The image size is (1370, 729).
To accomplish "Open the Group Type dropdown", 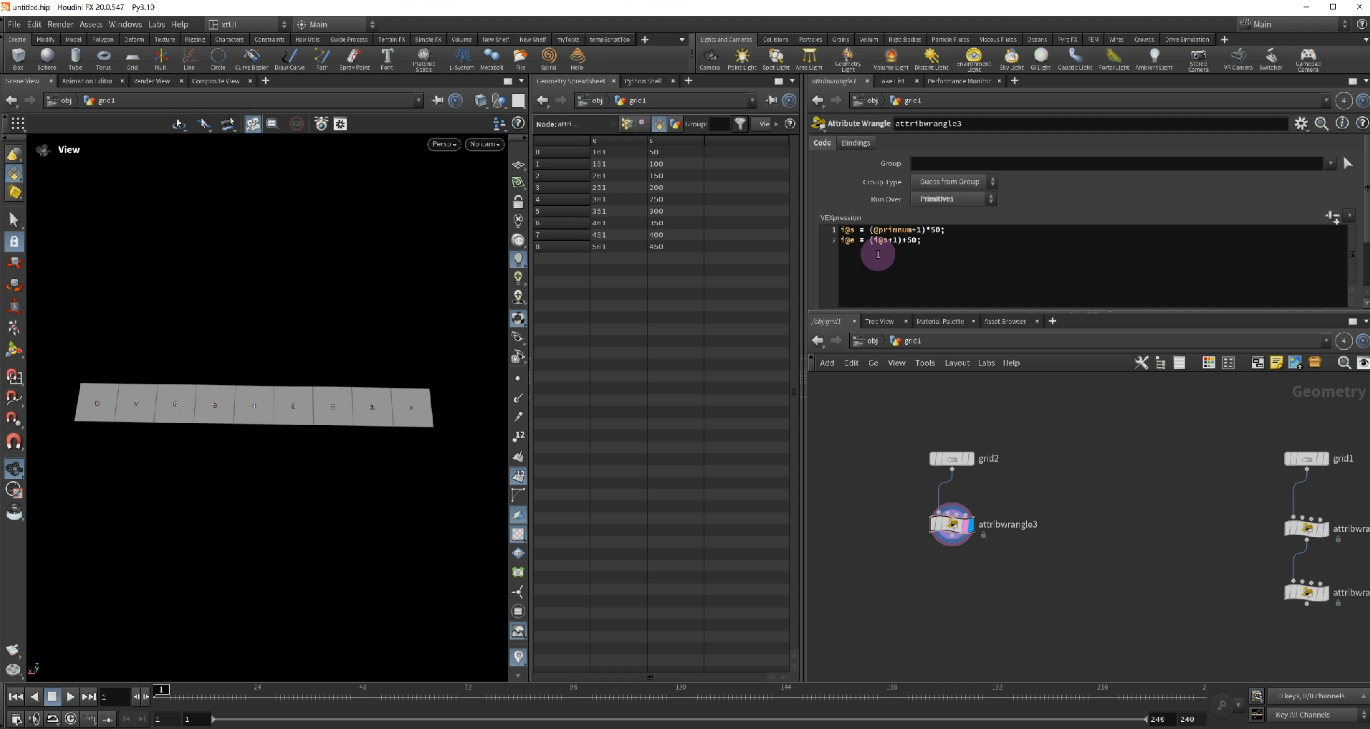I will pyautogui.click(x=953, y=182).
